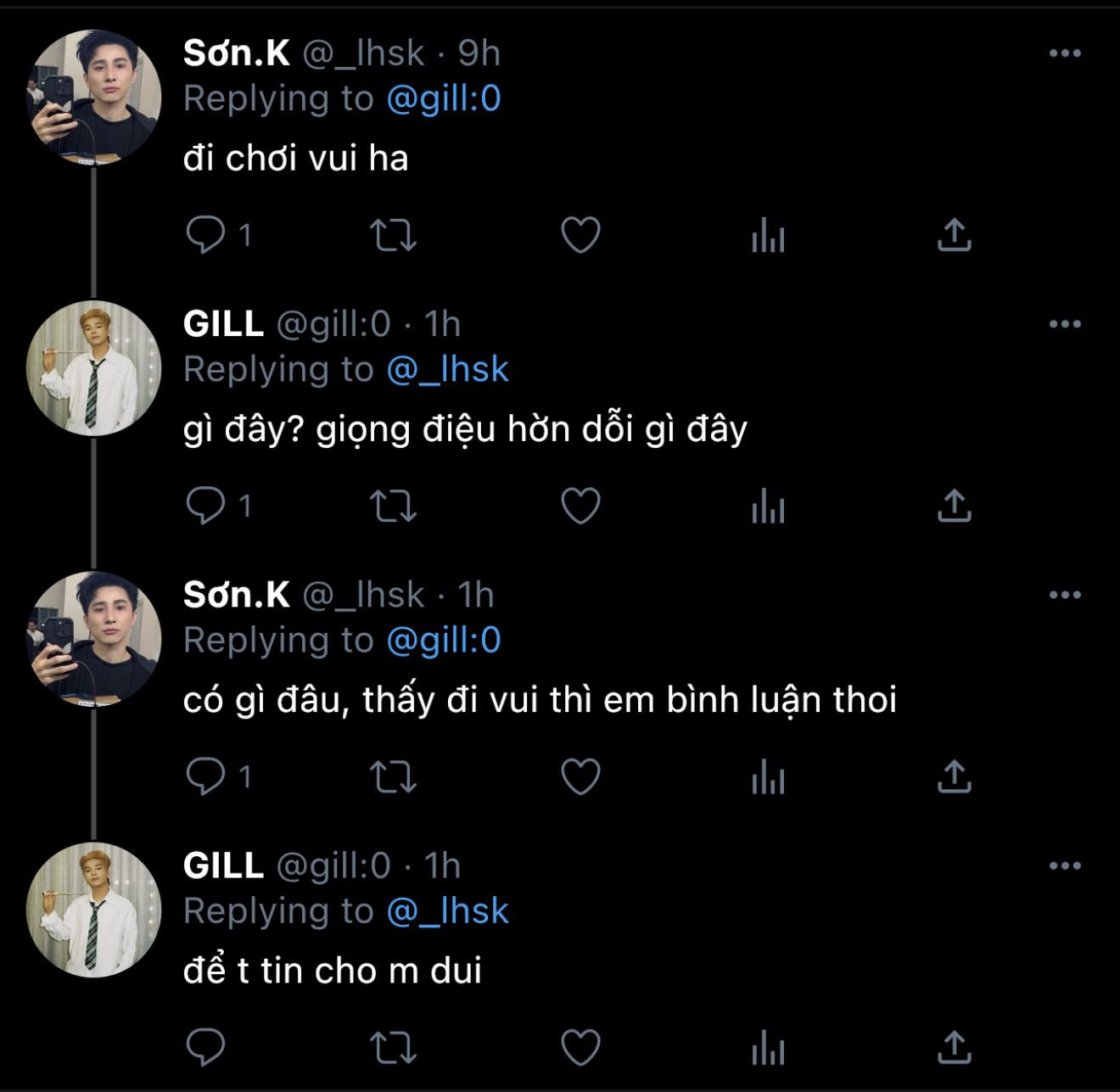Share GILL's "giọng điệu hờn dỗi" tweet
This screenshot has width=1120, height=1092.
954,506
